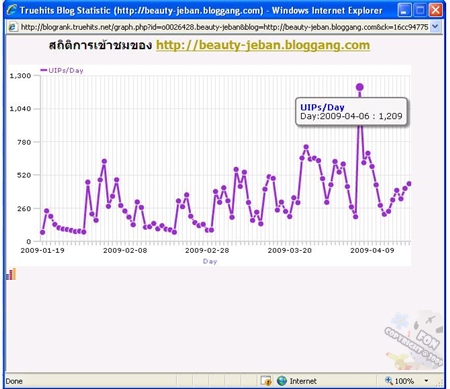Click the 780 y-axis value

coord(24,142)
